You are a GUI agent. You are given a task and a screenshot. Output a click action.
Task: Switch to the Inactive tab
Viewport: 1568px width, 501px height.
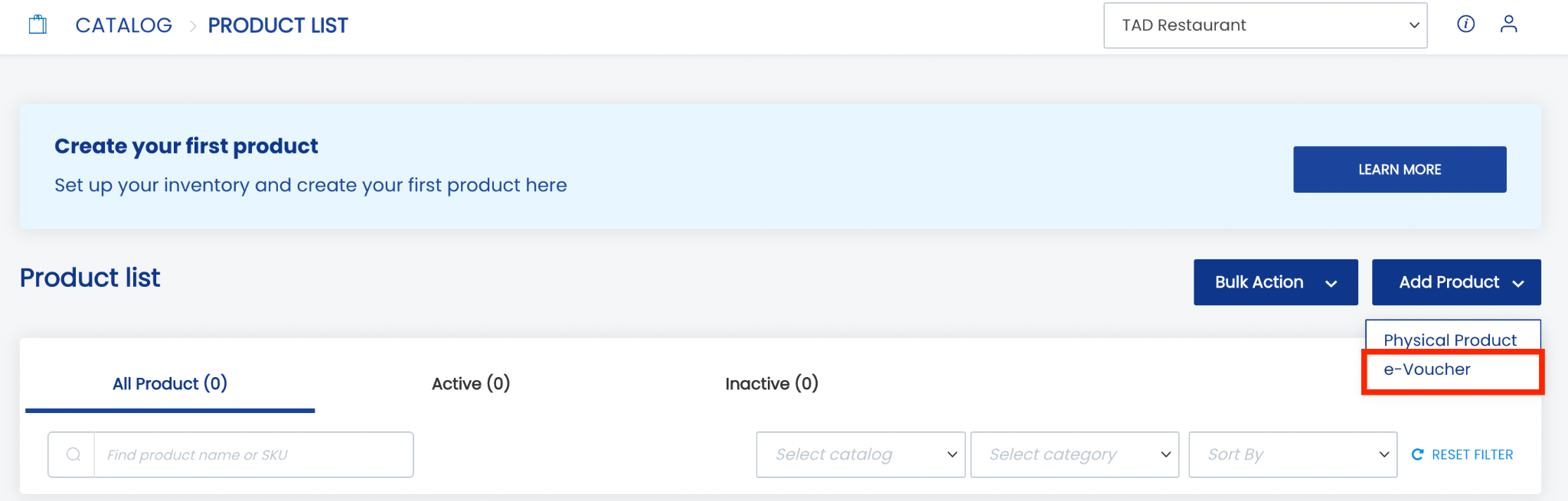pos(772,383)
